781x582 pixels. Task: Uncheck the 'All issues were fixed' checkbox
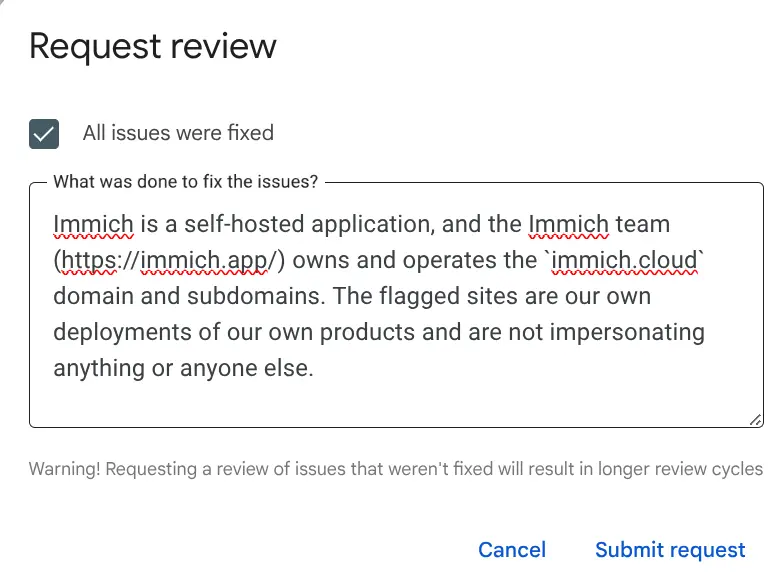[x=44, y=133]
